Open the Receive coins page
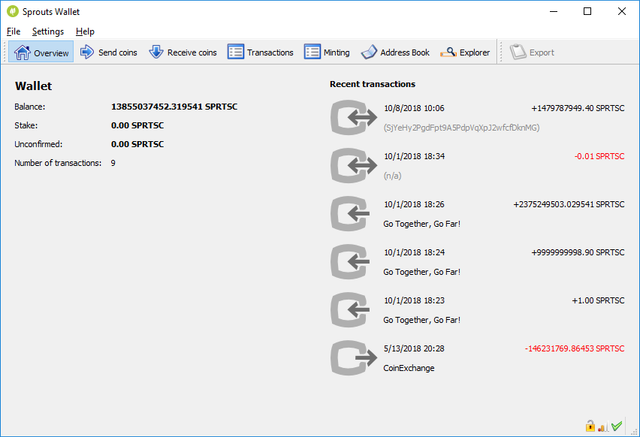 coord(182,52)
